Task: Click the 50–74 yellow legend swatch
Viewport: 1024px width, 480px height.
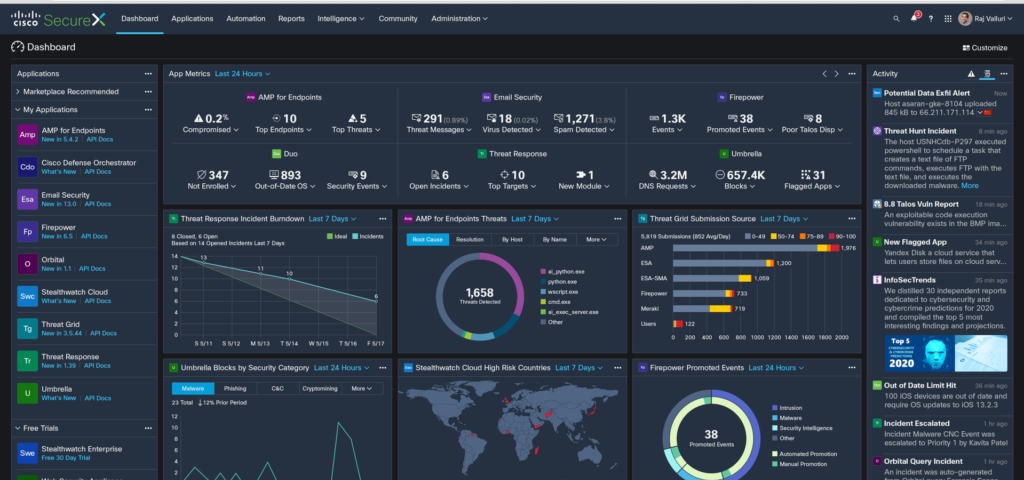Action: tap(774, 236)
